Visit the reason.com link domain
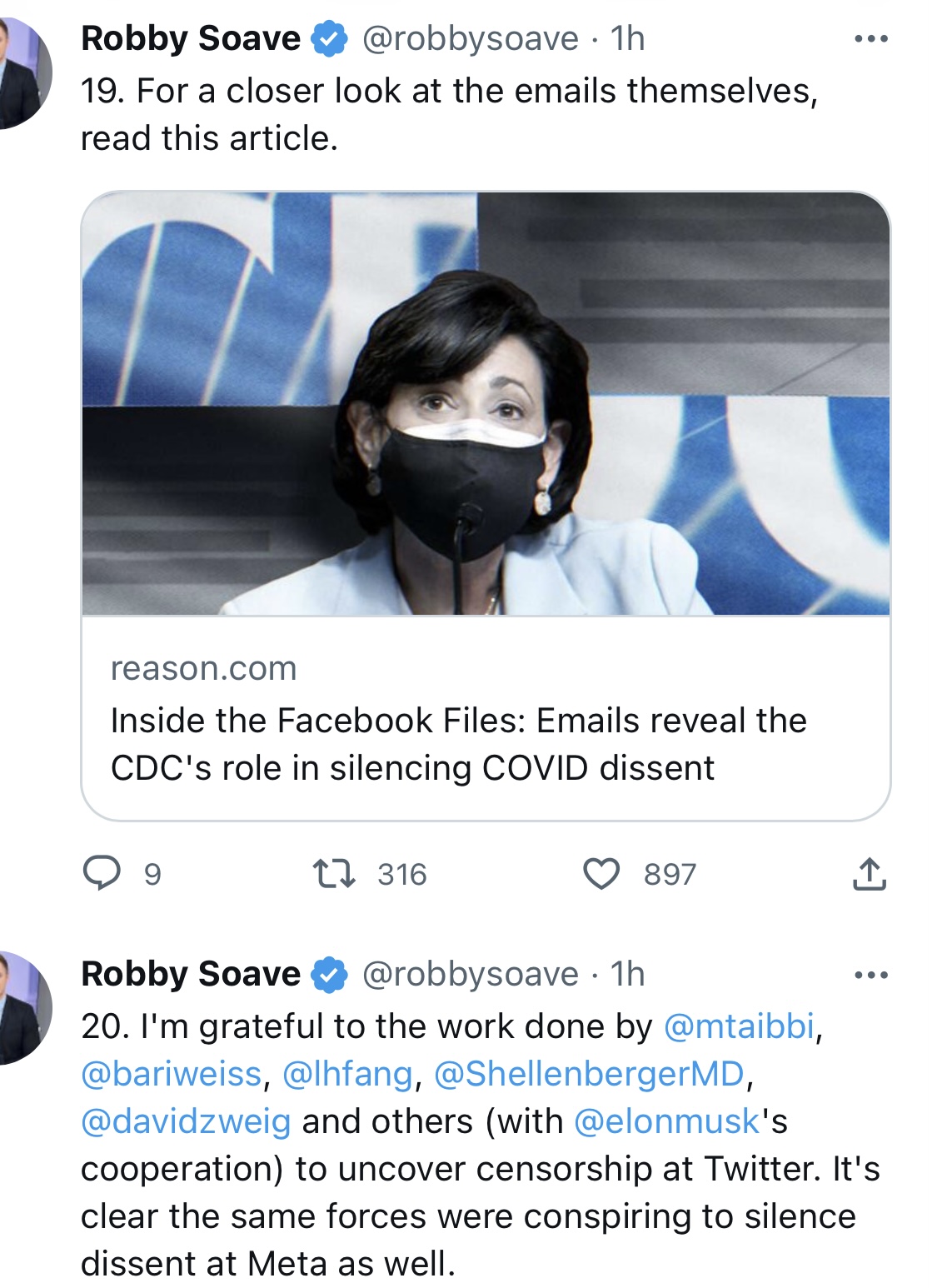Image resolution: width=932 pixels, height=1288 pixels. 203,668
